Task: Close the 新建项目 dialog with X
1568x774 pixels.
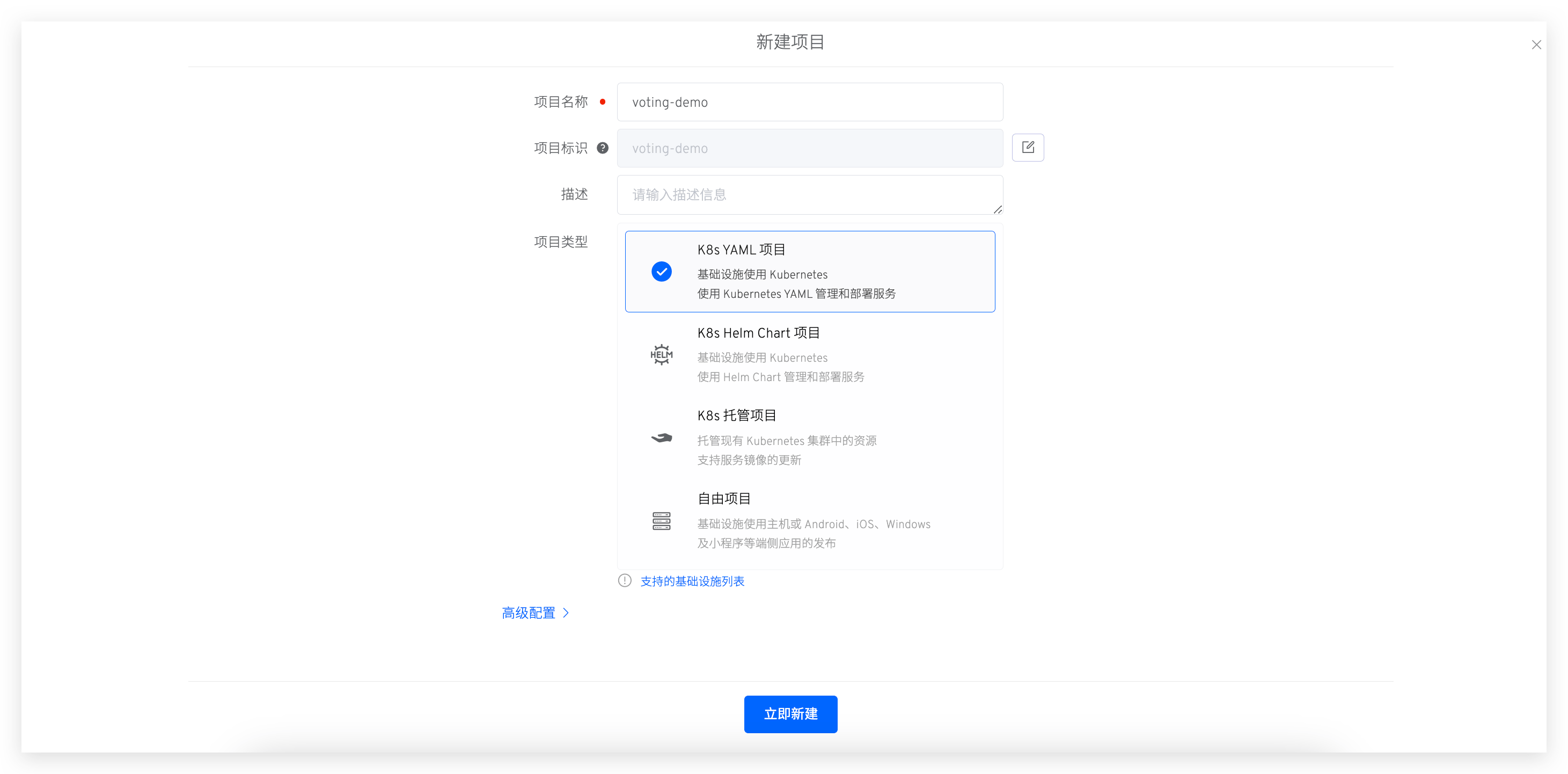Action: (1536, 45)
